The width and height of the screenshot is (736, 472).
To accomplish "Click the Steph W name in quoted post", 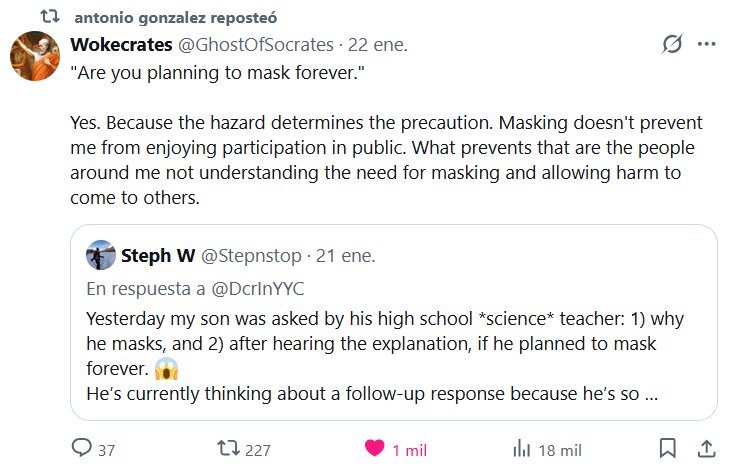I will pyautogui.click(x=159, y=255).
